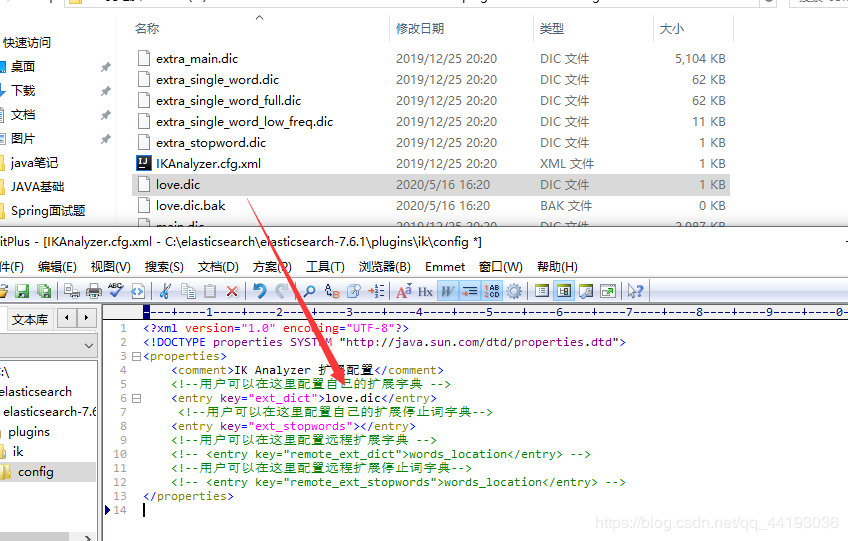Open the 窗口(W) menu

[501, 267]
